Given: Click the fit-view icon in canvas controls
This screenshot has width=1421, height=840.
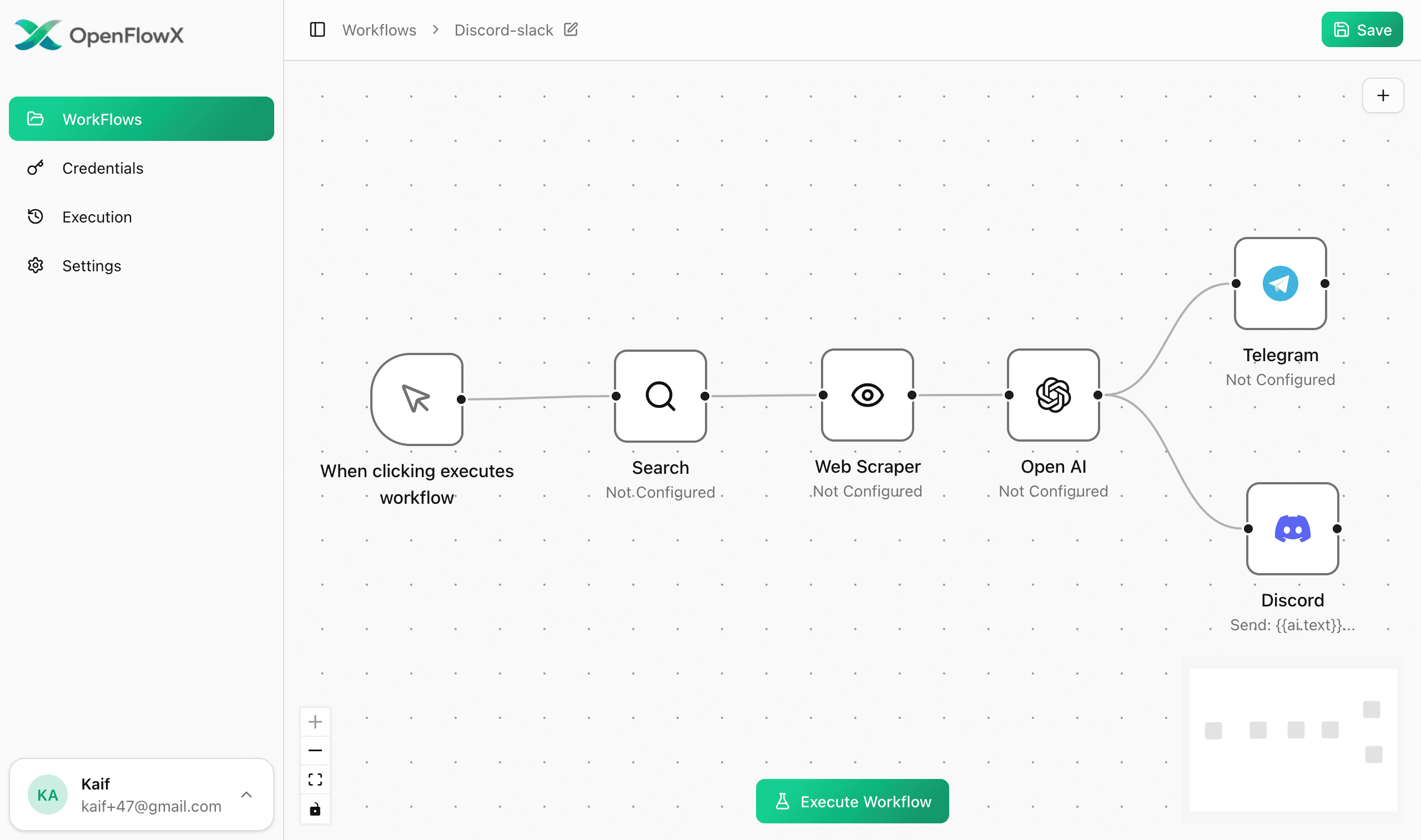Looking at the screenshot, I should point(315,780).
